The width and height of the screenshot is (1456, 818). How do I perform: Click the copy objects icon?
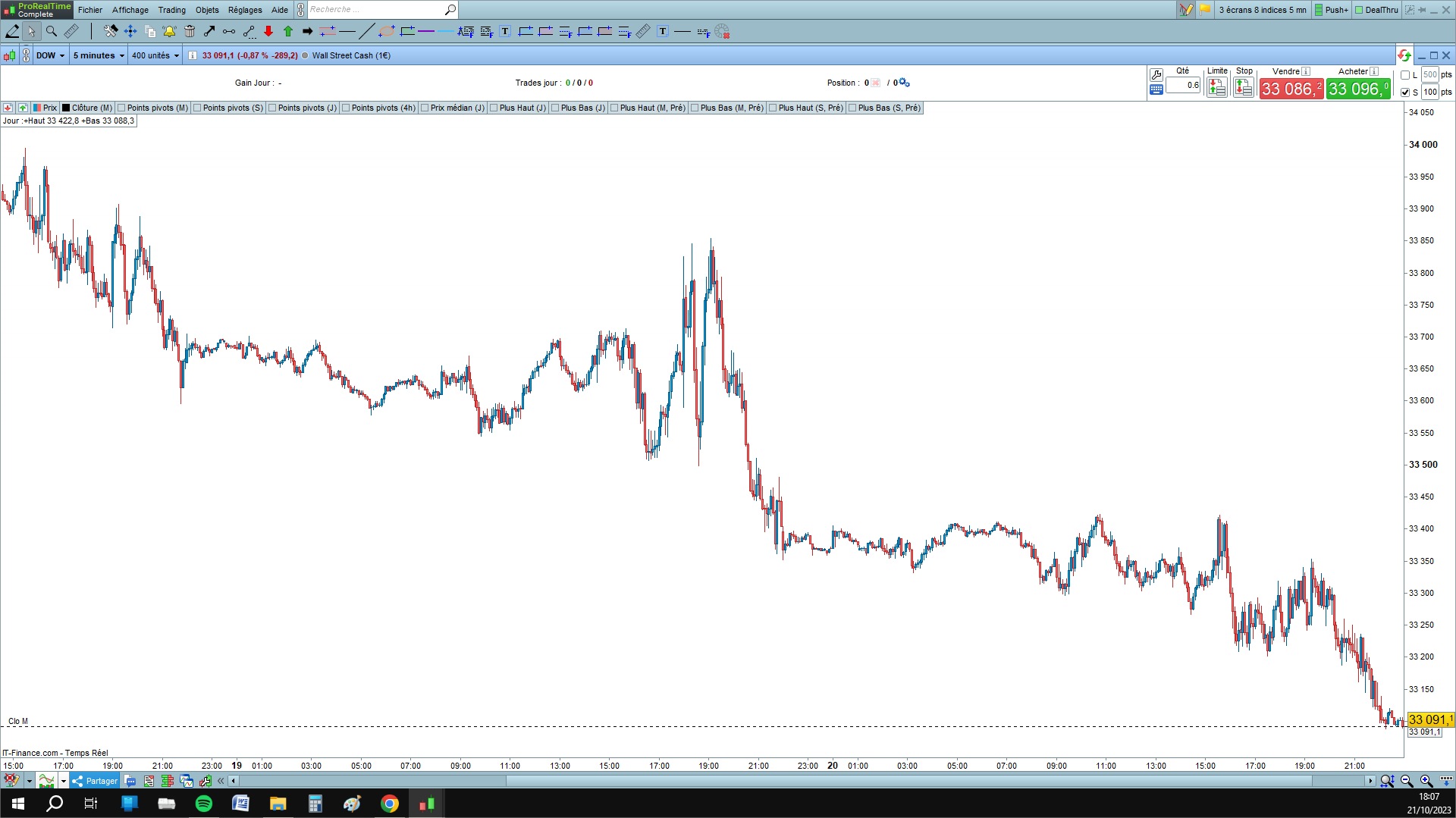[x=150, y=31]
